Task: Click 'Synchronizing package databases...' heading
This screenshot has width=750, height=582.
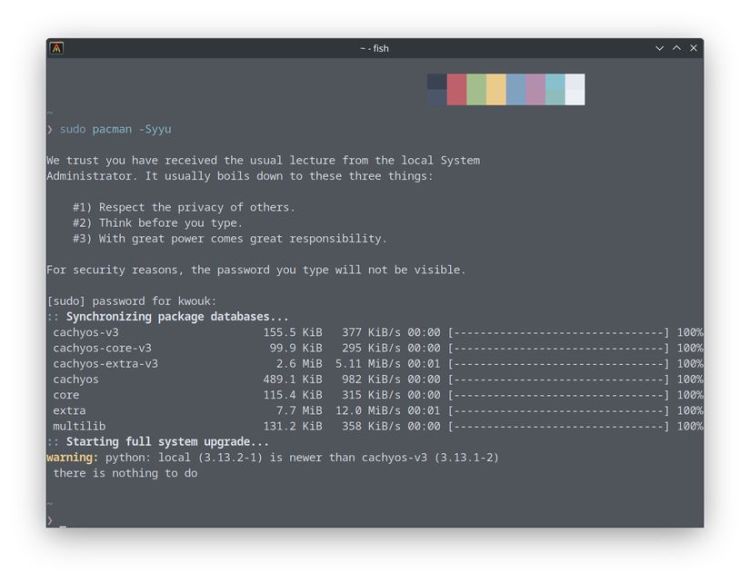Action: coord(177,317)
